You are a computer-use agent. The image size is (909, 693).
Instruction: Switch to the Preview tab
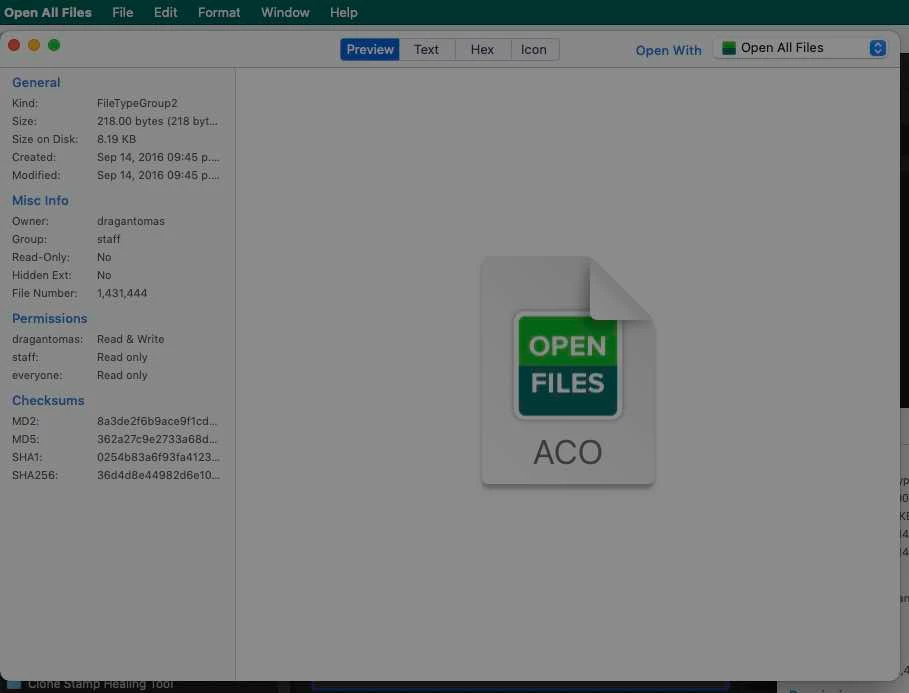pyautogui.click(x=370, y=49)
